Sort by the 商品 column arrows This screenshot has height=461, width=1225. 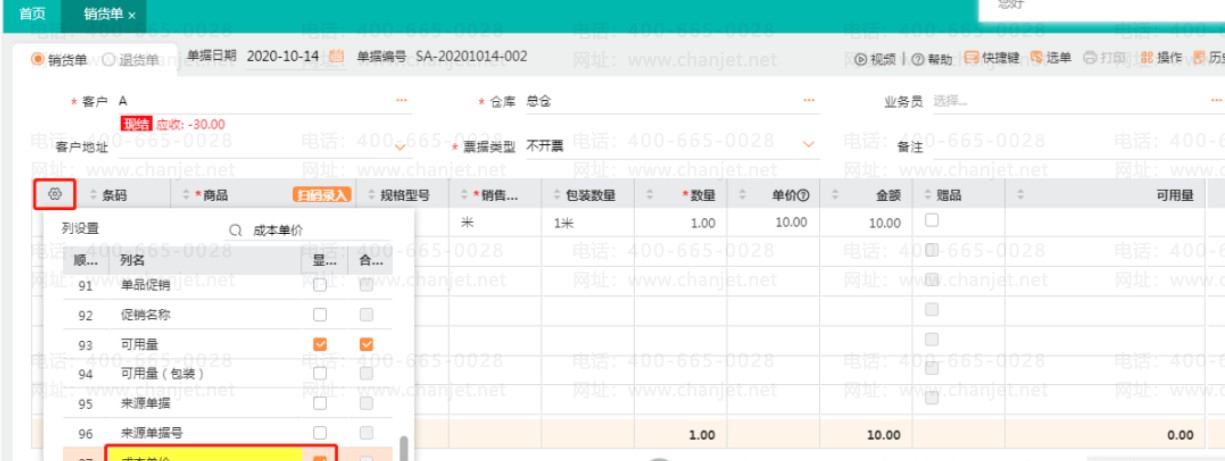tap(186, 196)
